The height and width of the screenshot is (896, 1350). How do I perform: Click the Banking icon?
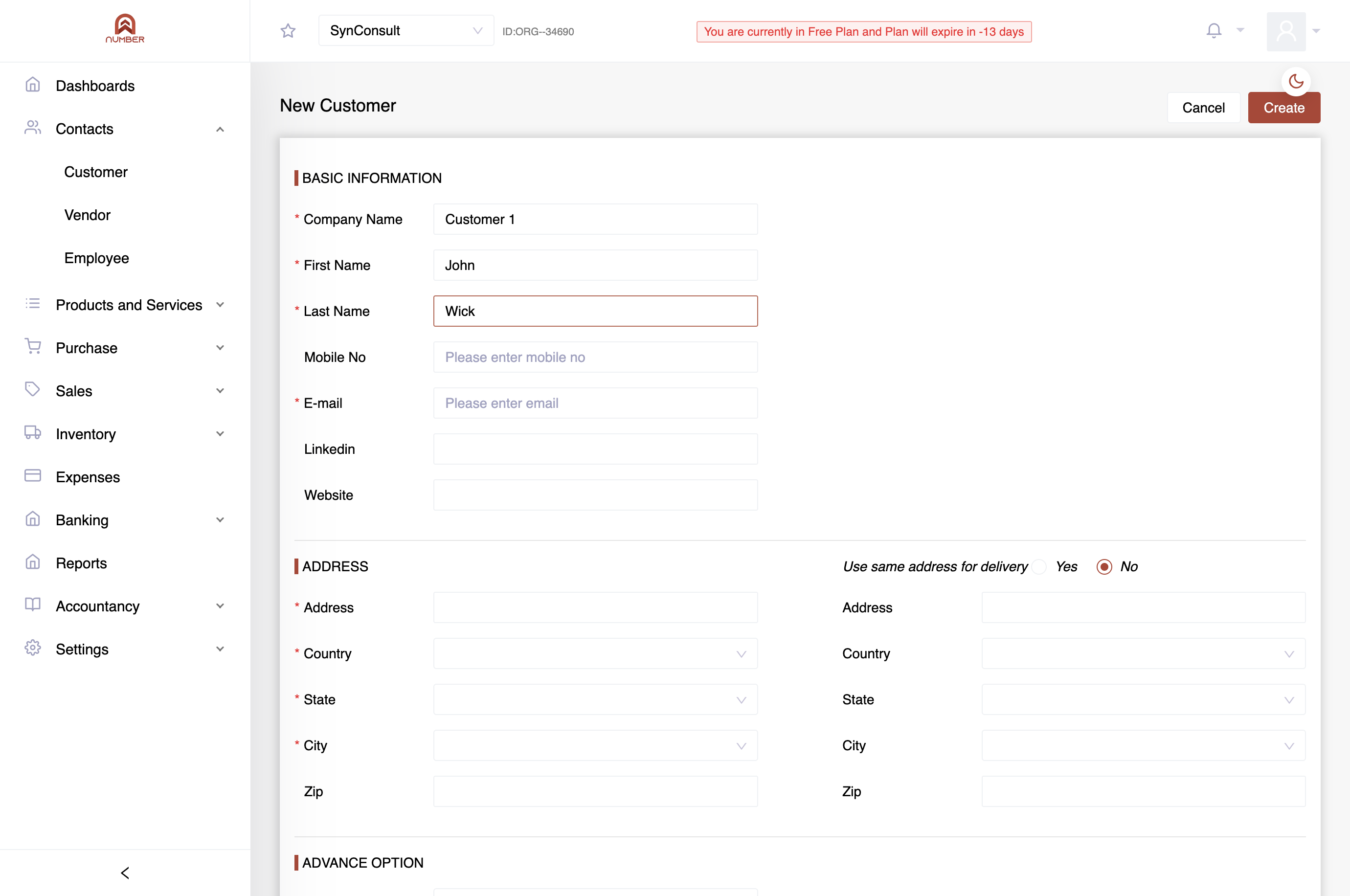33,519
